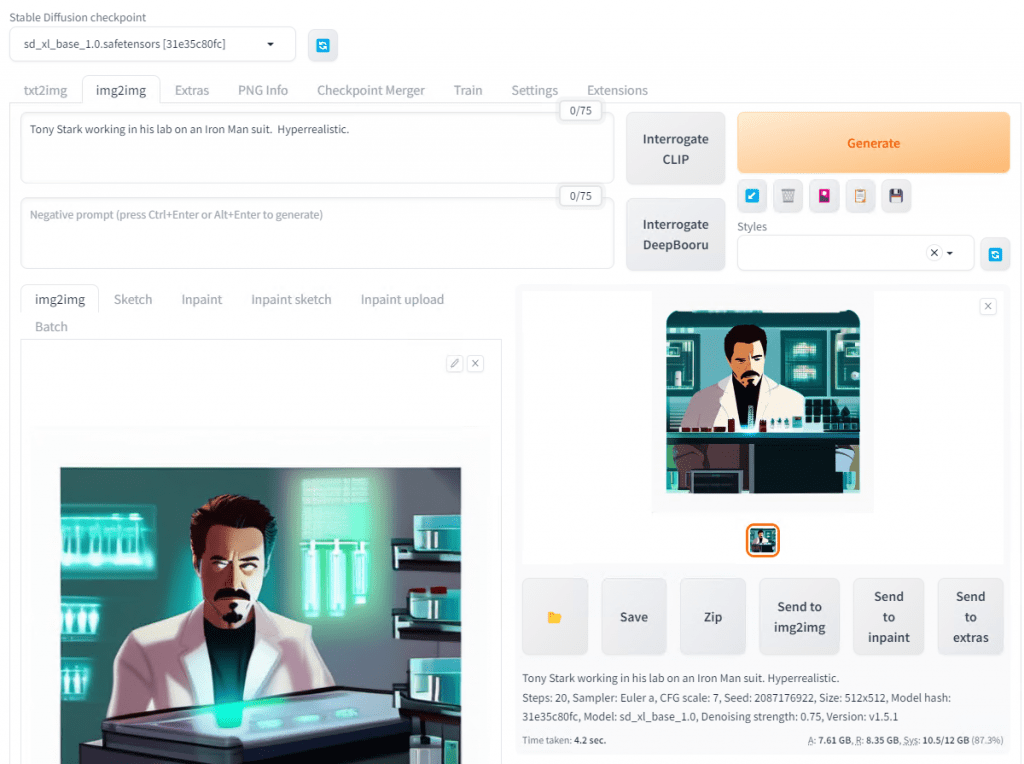Send the result to extras

pos(970,616)
